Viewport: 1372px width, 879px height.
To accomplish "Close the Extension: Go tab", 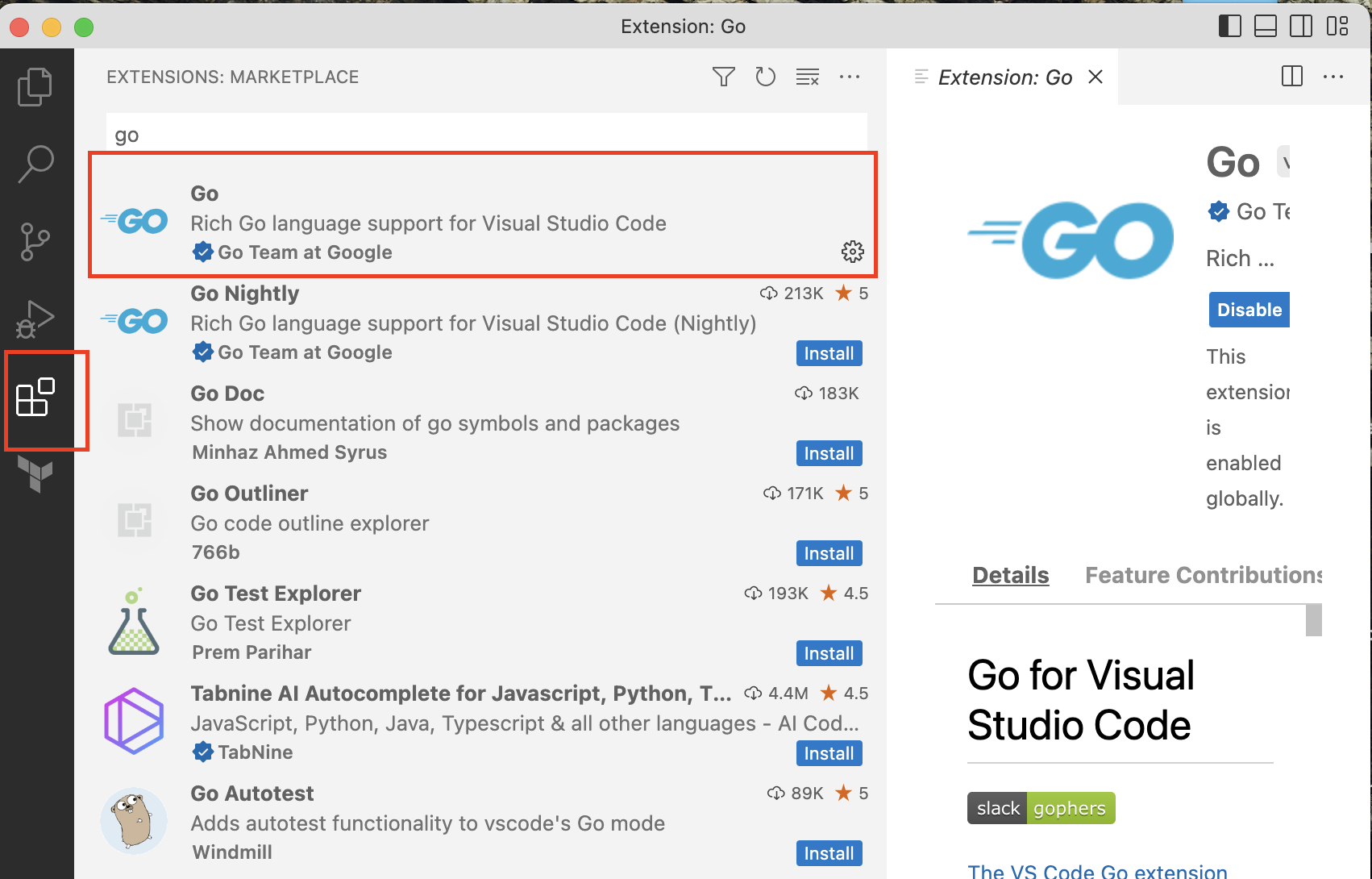I will coord(1096,77).
